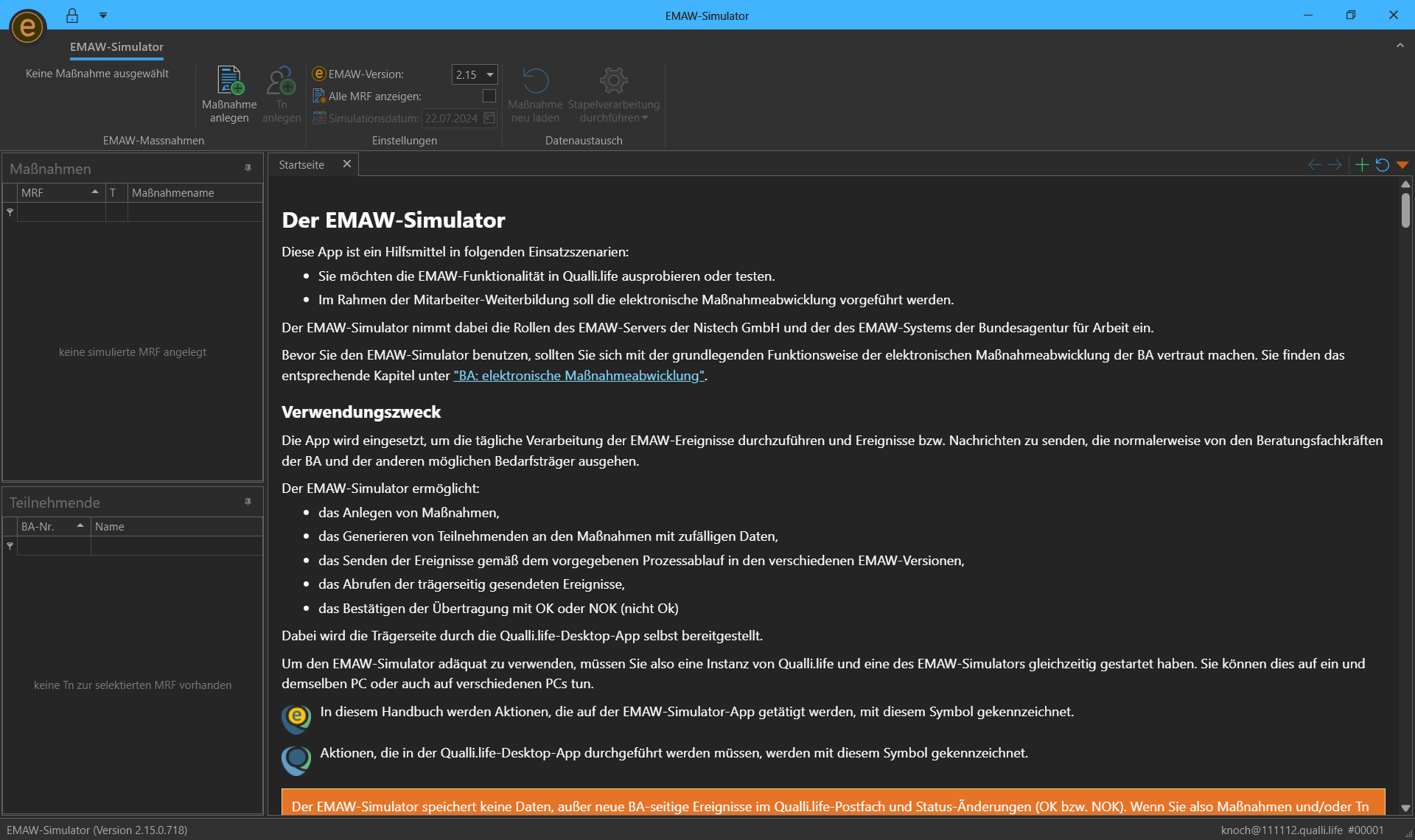This screenshot has height=840, width=1415.
Task: Minimize the EMAW-Simulator window
Action: coord(1308,15)
